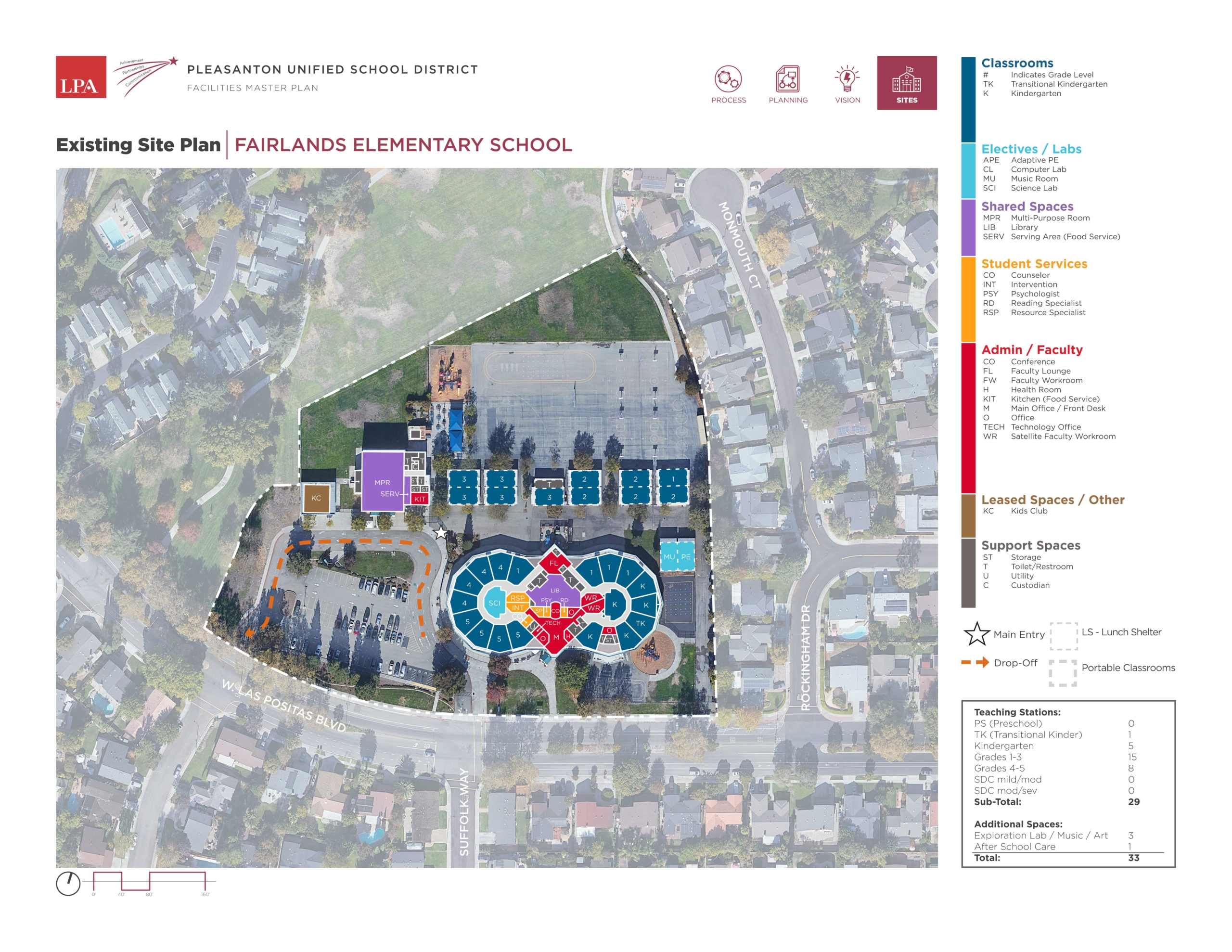Click the Drop-Off orange arrow legend icon
This screenshot has width=1232, height=952.
click(975, 663)
